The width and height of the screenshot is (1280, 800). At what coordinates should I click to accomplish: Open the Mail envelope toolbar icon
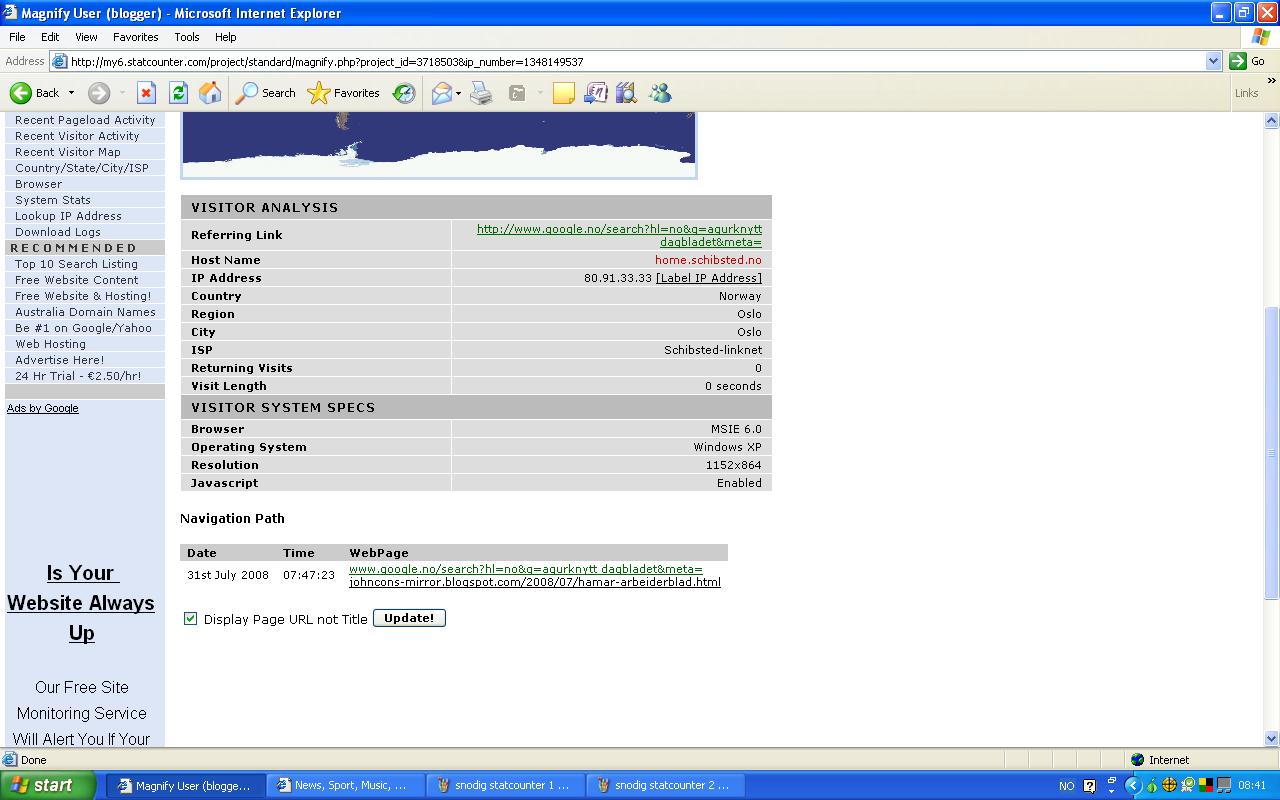tap(441, 93)
